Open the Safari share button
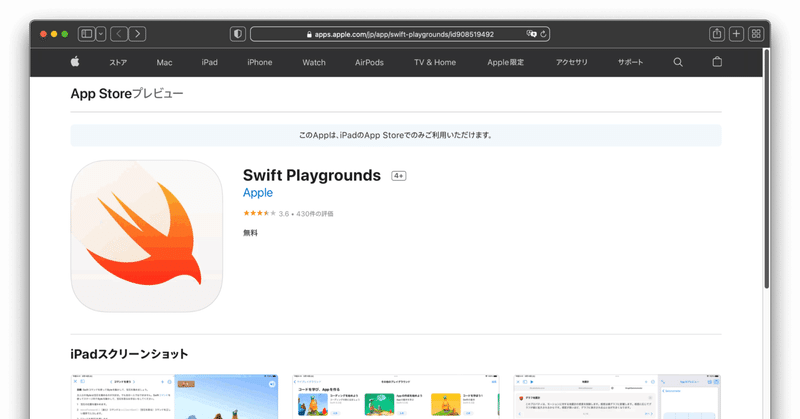This screenshot has height=419, width=800. coord(717,34)
